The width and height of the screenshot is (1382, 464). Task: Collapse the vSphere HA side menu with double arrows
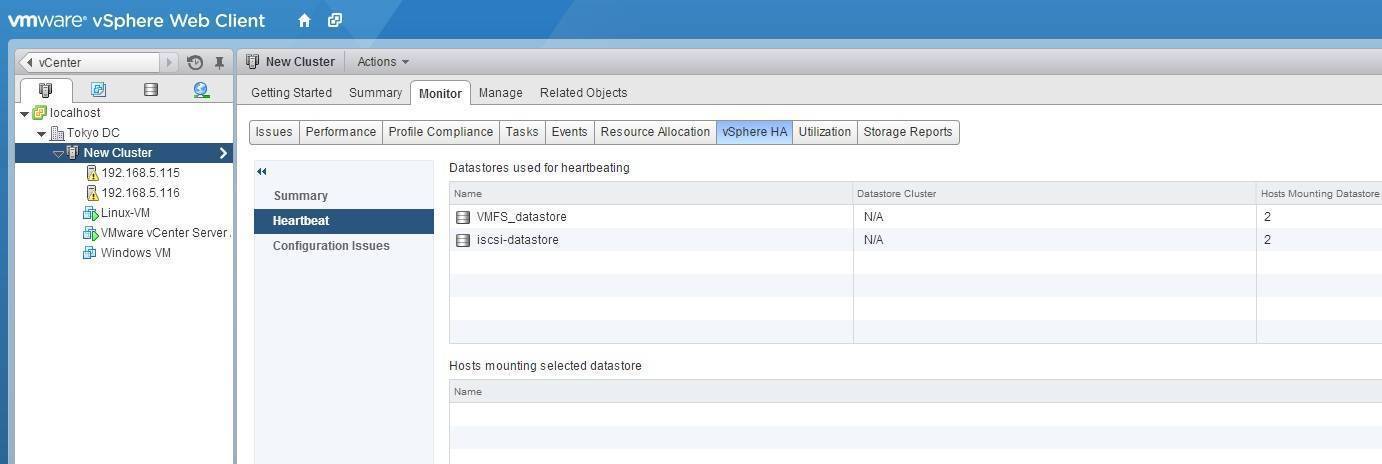click(262, 172)
